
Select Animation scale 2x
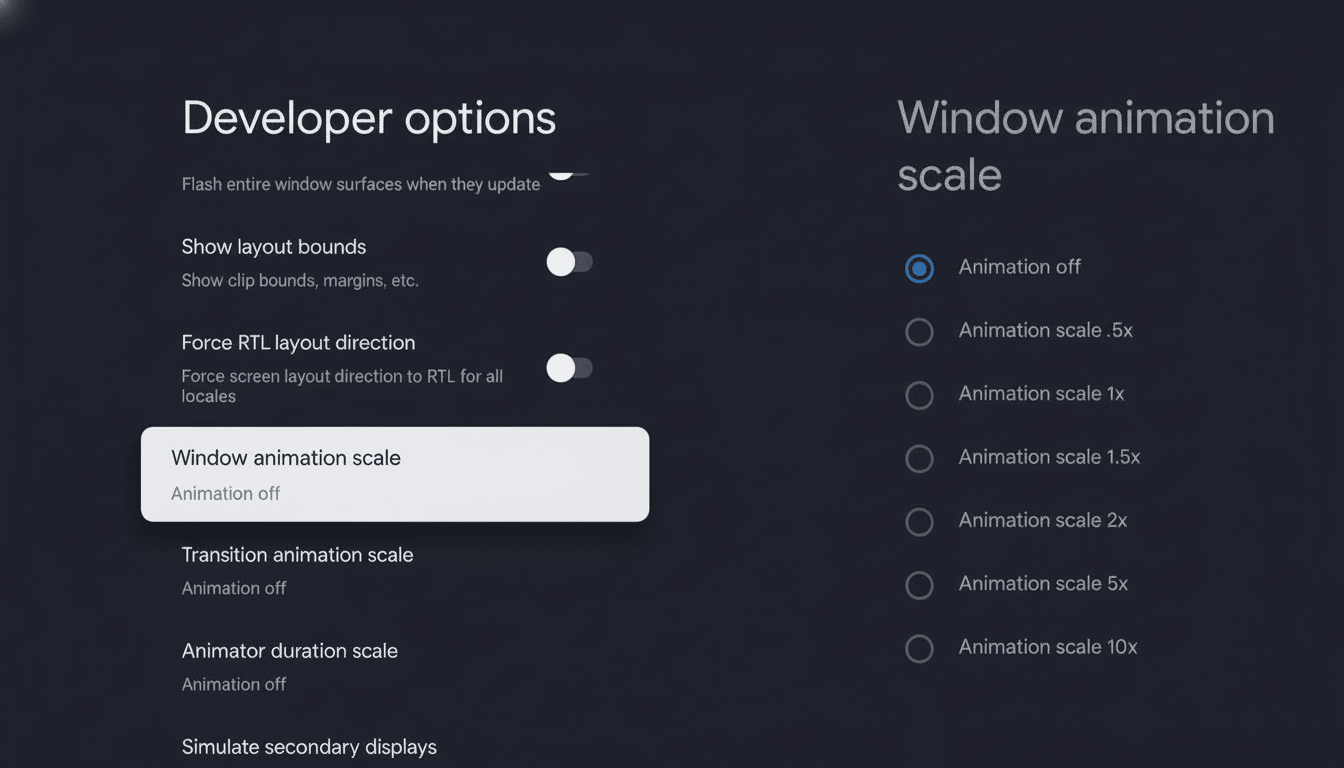pos(919,522)
